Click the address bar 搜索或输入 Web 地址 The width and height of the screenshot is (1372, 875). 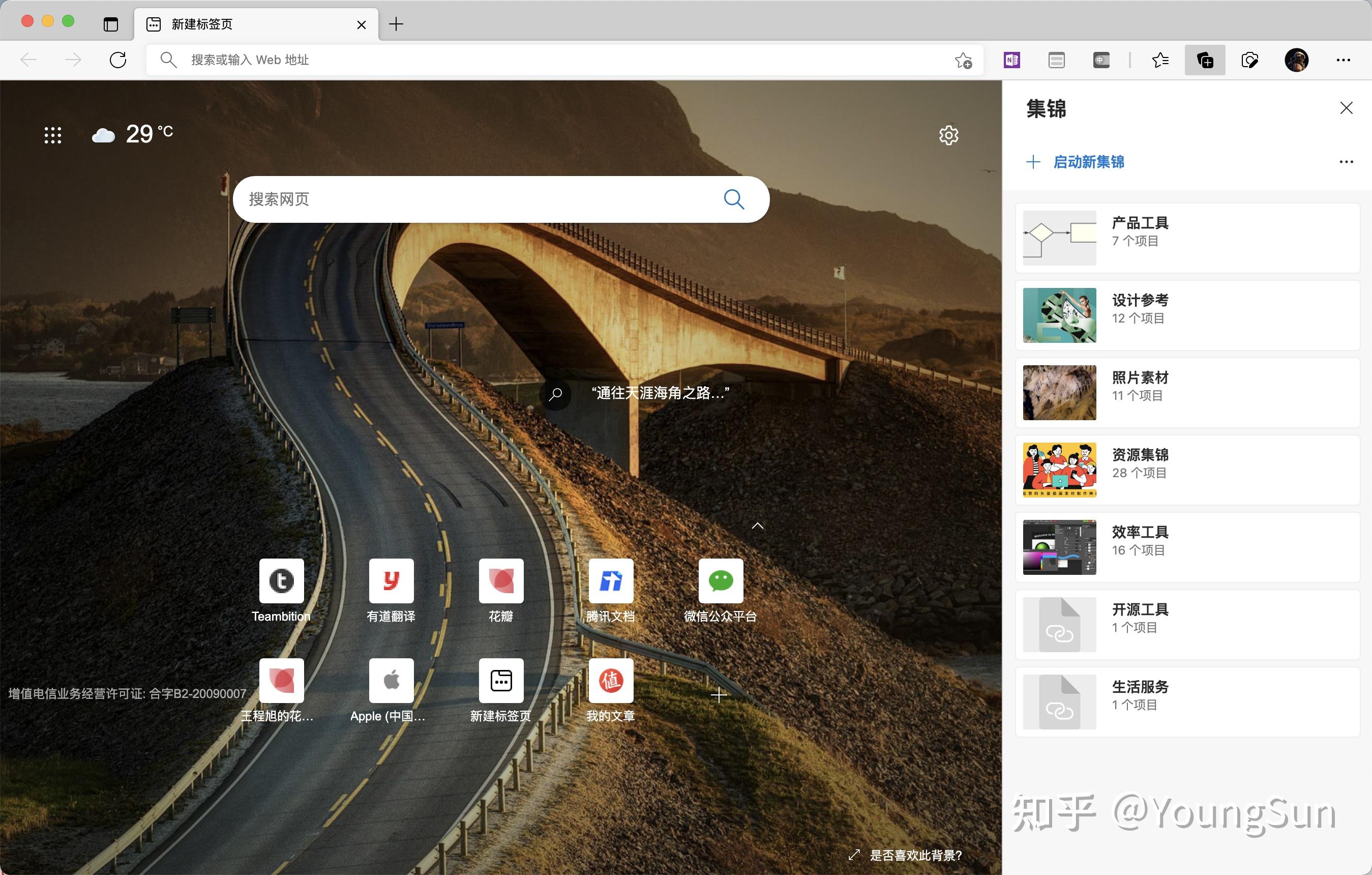pyautogui.click(x=564, y=60)
